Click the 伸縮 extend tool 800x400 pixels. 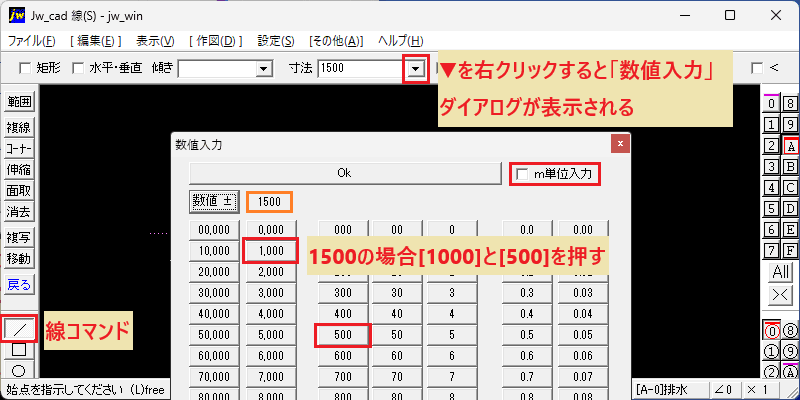(19, 170)
